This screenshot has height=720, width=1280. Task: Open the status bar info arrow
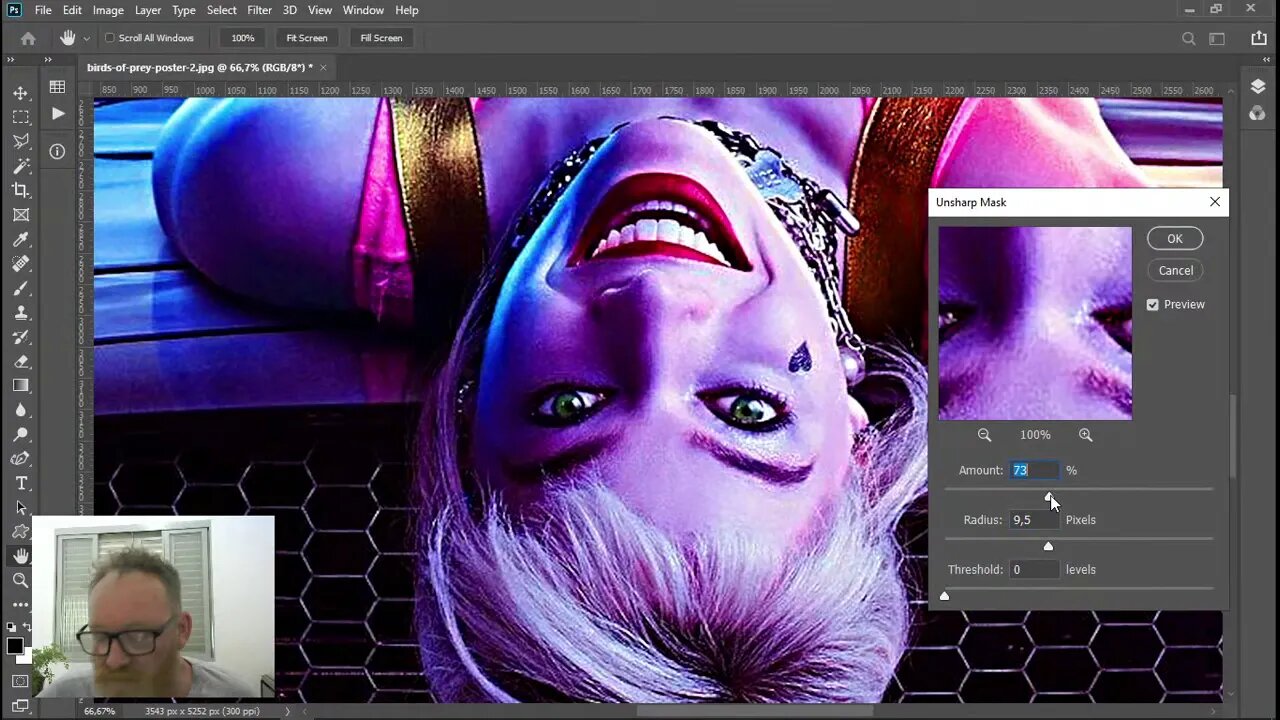pyautogui.click(x=288, y=711)
